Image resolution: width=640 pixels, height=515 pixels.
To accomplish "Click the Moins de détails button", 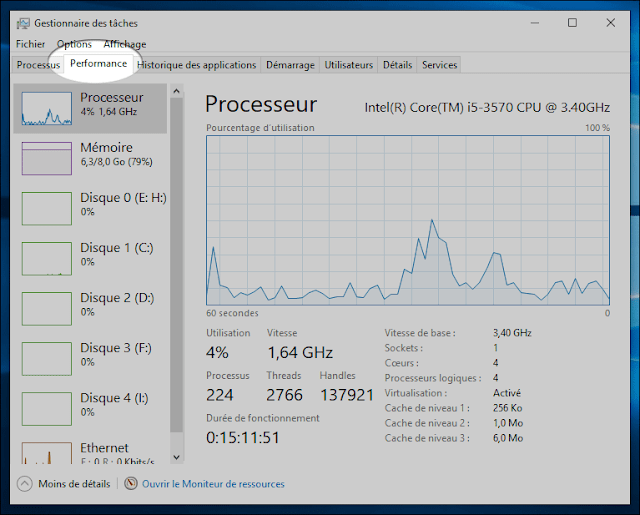I will (x=64, y=484).
